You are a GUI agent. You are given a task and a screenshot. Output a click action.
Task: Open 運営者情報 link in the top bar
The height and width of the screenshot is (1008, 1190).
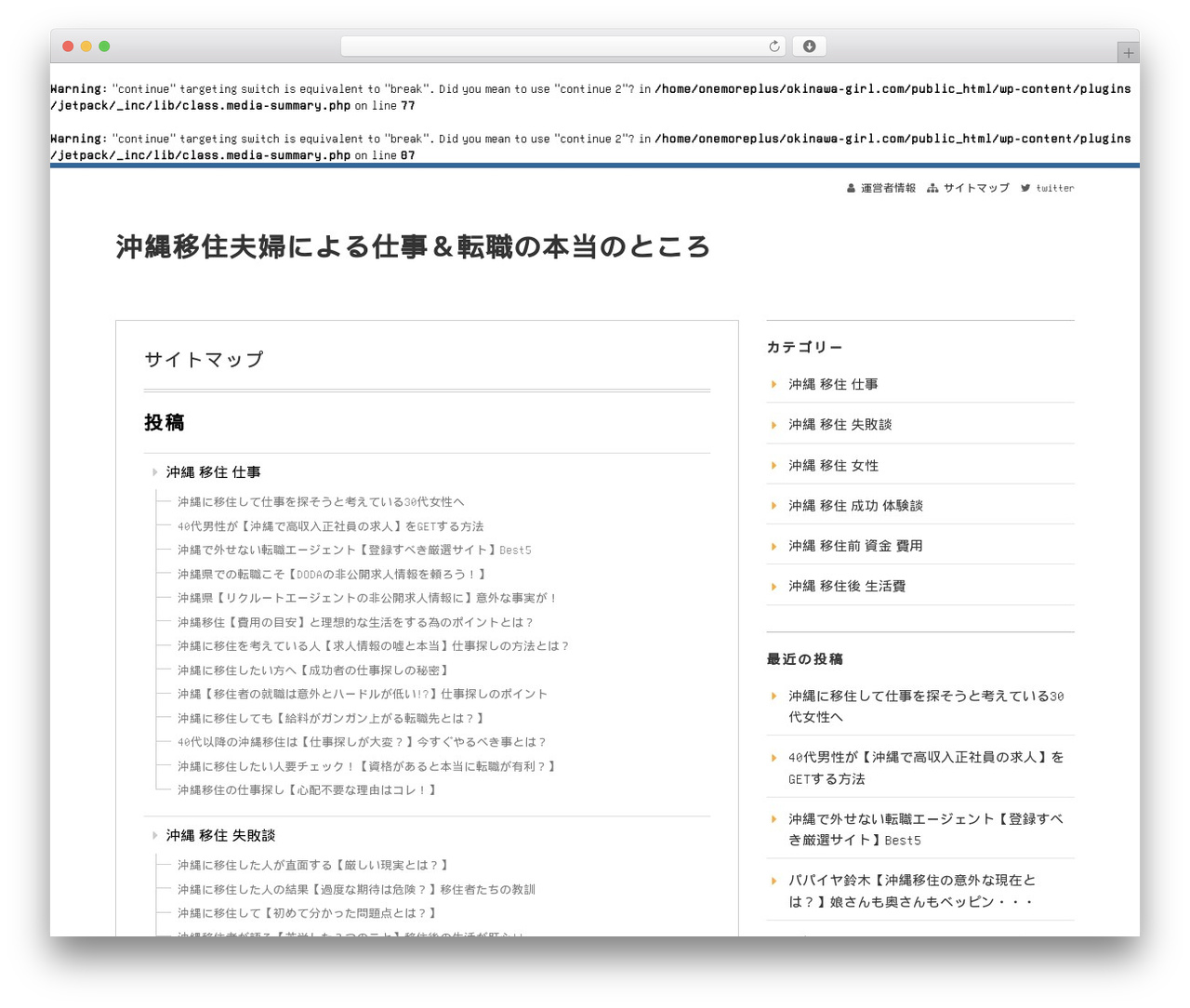coord(881,188)
